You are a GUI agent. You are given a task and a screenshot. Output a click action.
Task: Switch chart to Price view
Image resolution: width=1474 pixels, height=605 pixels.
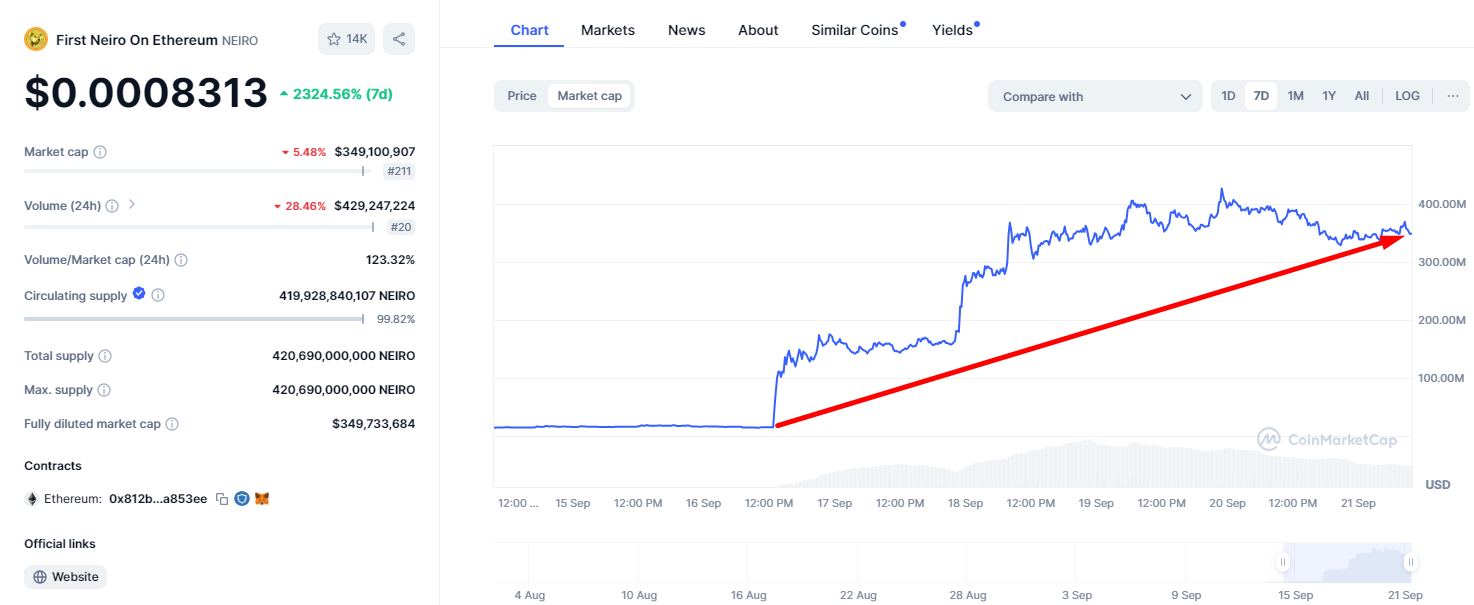pos(522,96)
